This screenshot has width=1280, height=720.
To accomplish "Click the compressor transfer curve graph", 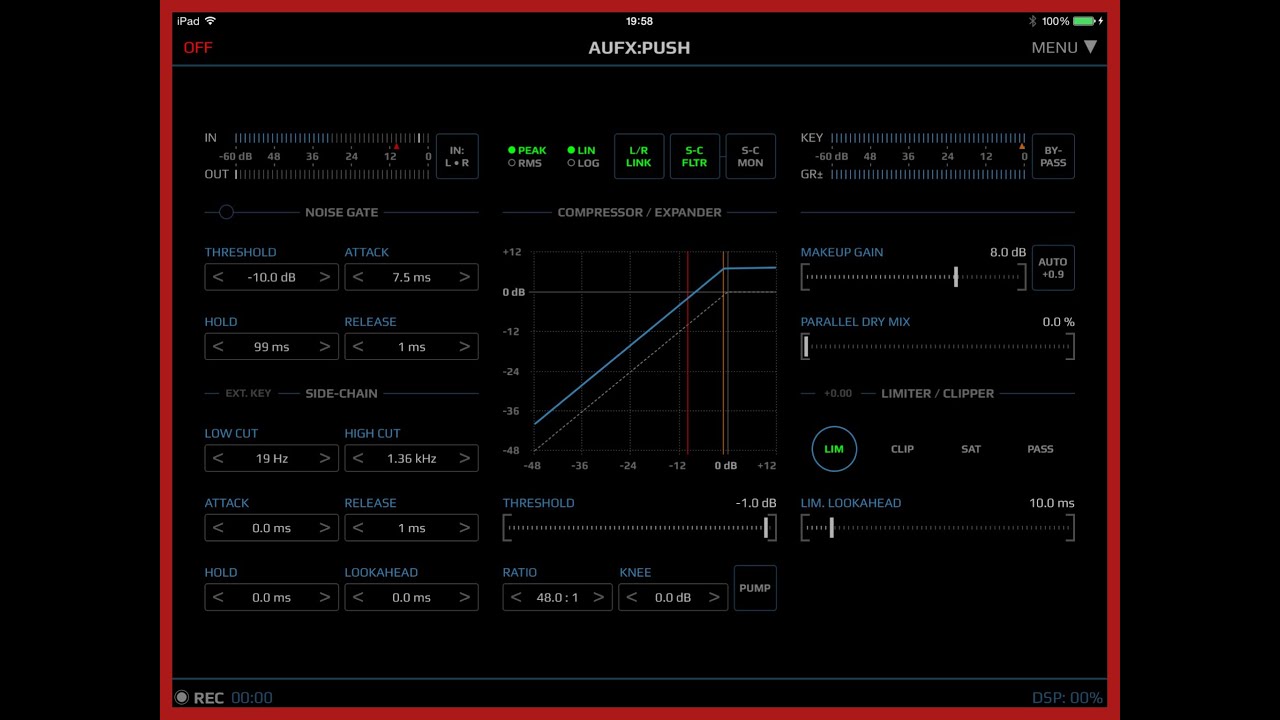I will click(654, 351).
